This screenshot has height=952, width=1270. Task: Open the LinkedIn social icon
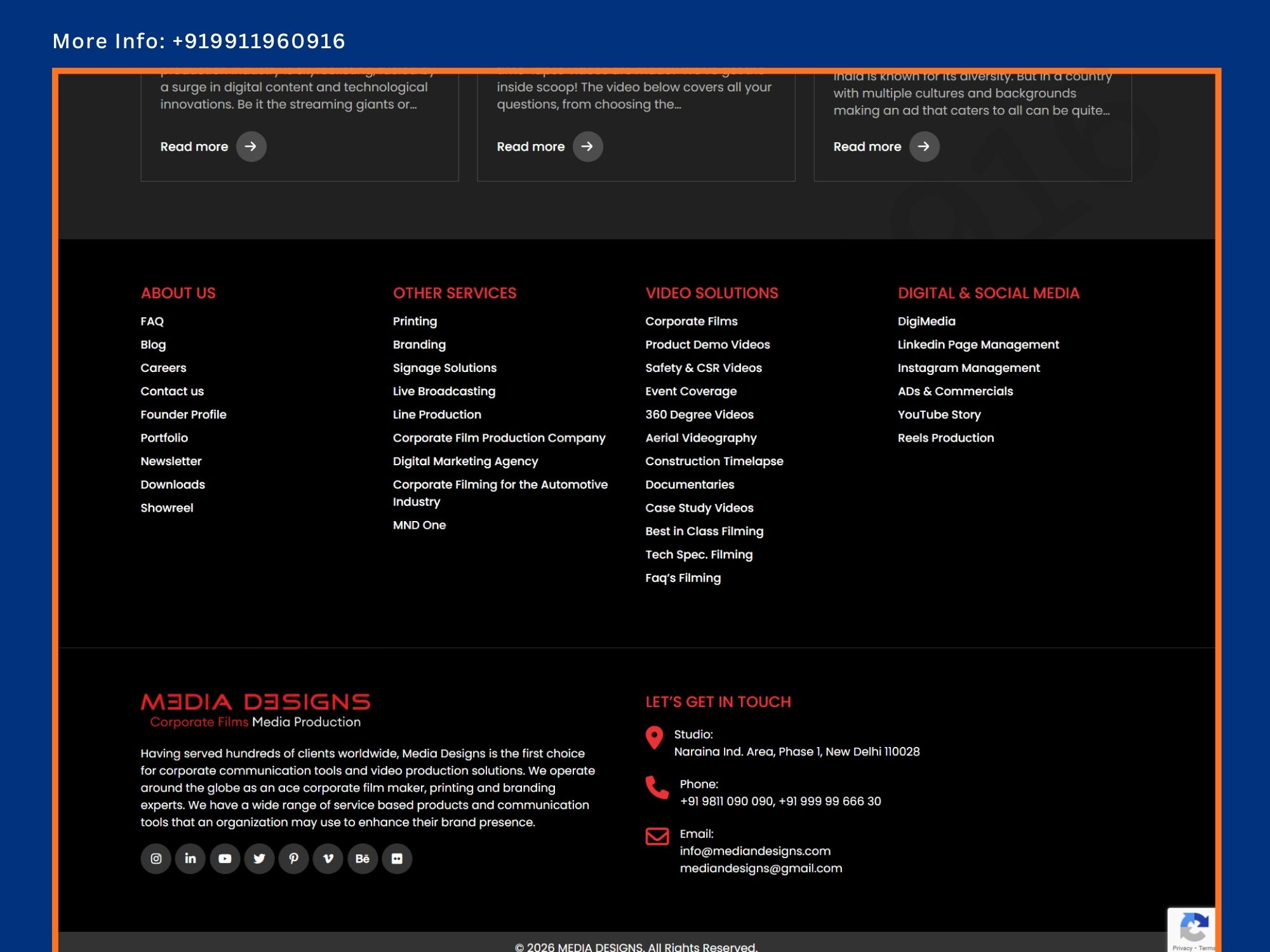pos(190,859)
